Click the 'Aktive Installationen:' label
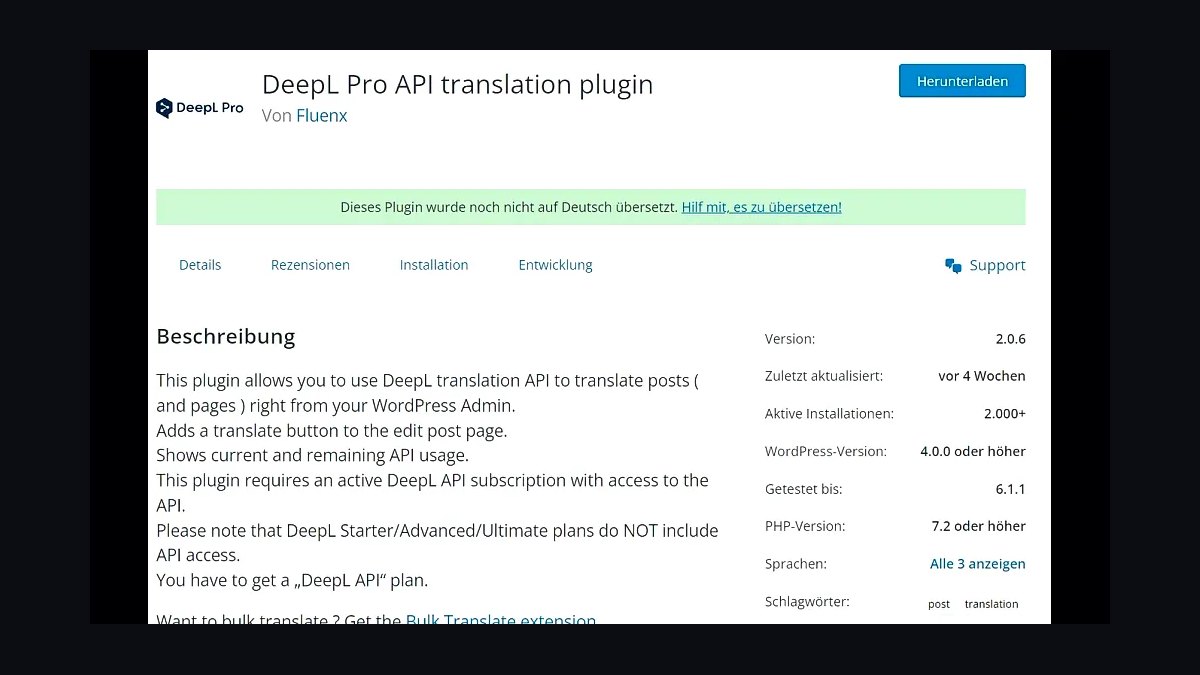The width and height of the screenshot is (1200, 675). [x=829, y=413]
